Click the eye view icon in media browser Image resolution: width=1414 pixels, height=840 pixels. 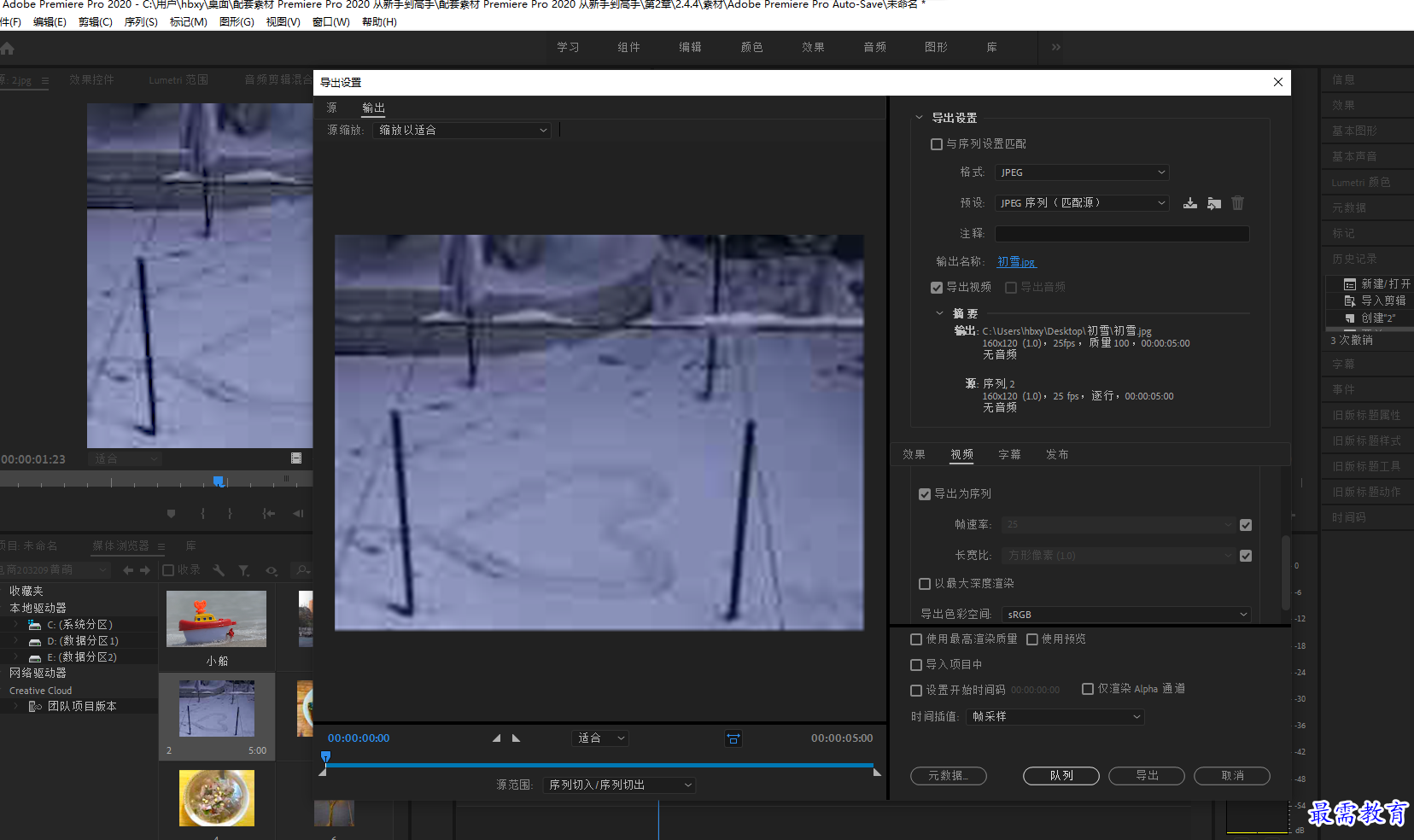tap(272, 570)
